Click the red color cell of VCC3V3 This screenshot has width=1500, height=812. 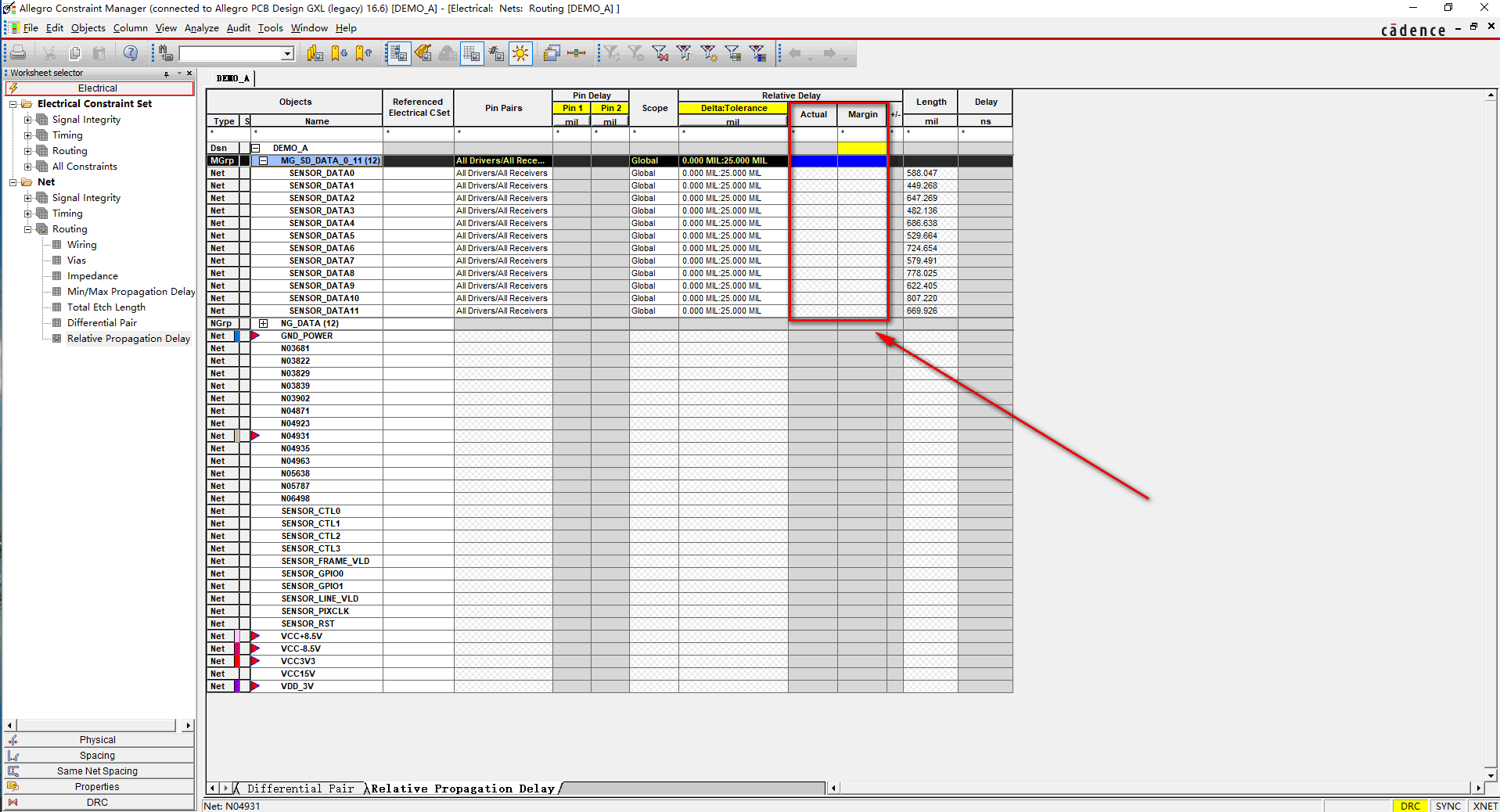[x=237, y=661]
